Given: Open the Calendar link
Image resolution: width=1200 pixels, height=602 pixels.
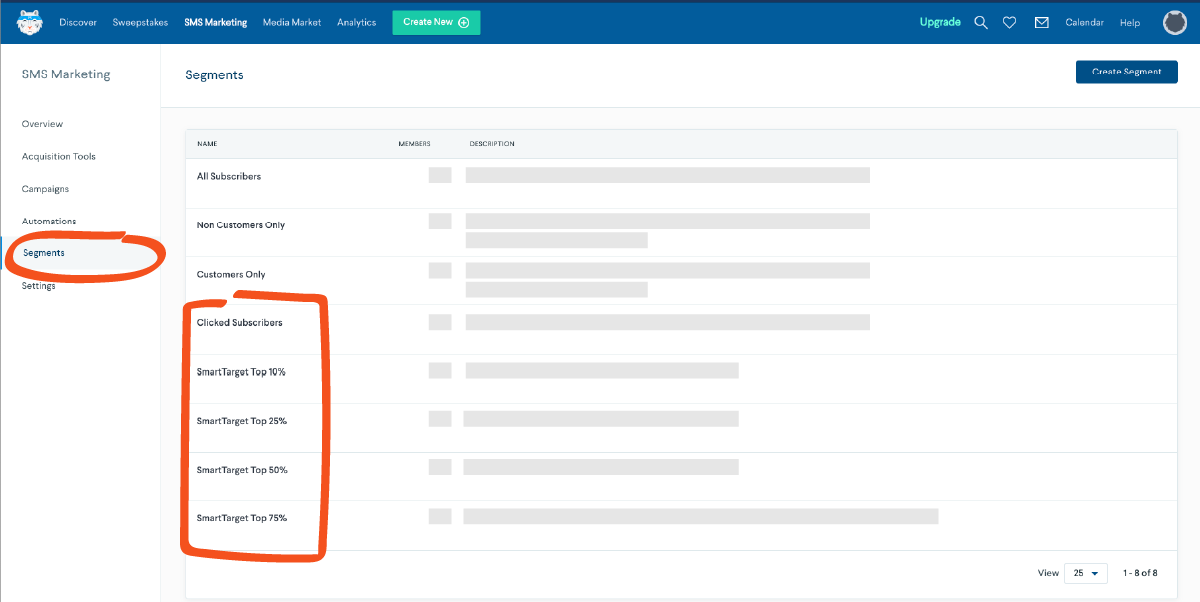Looking at the screenshot, I should 1085,23.
